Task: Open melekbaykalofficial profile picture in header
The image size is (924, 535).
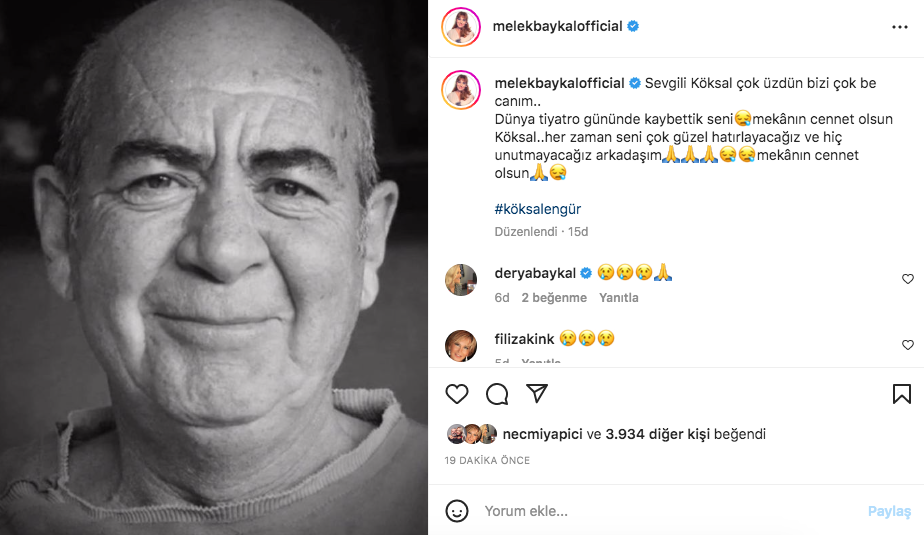Action: [461, 27]
